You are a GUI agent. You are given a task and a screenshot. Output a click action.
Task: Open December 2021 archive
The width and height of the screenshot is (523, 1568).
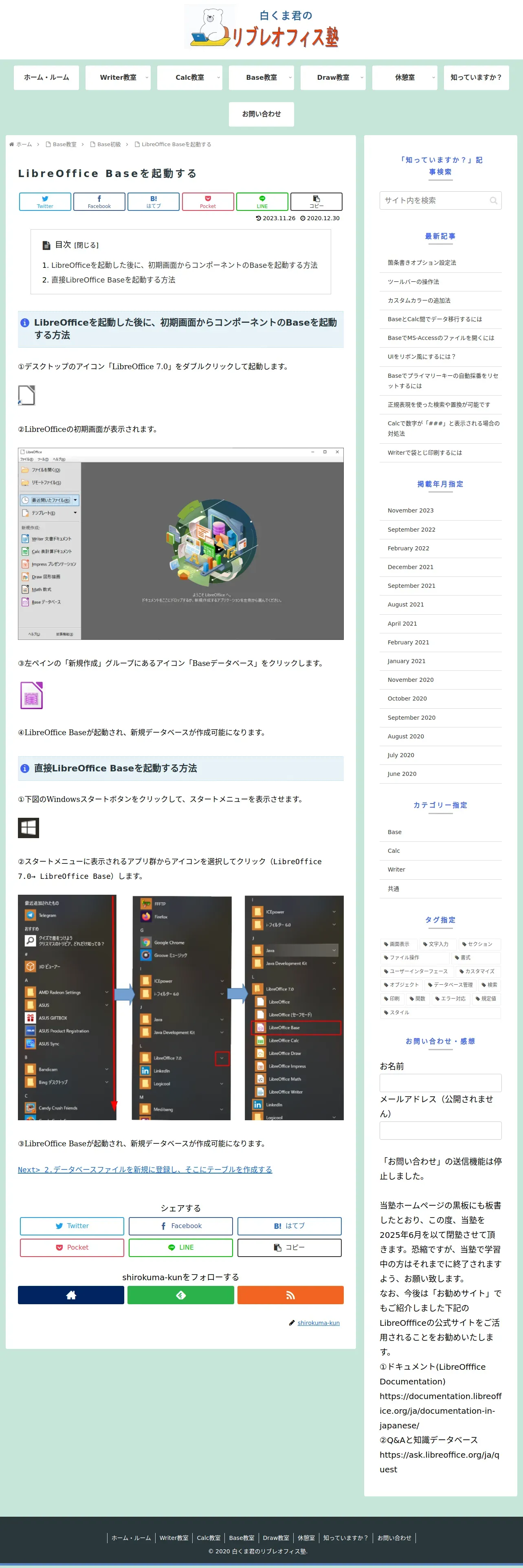point(411,567)
